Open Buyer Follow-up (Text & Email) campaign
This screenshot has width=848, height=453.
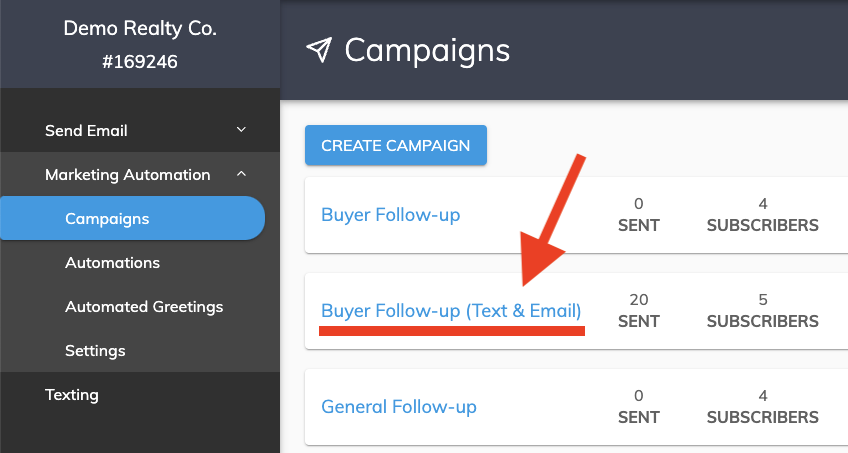click(x=451, y=311)
